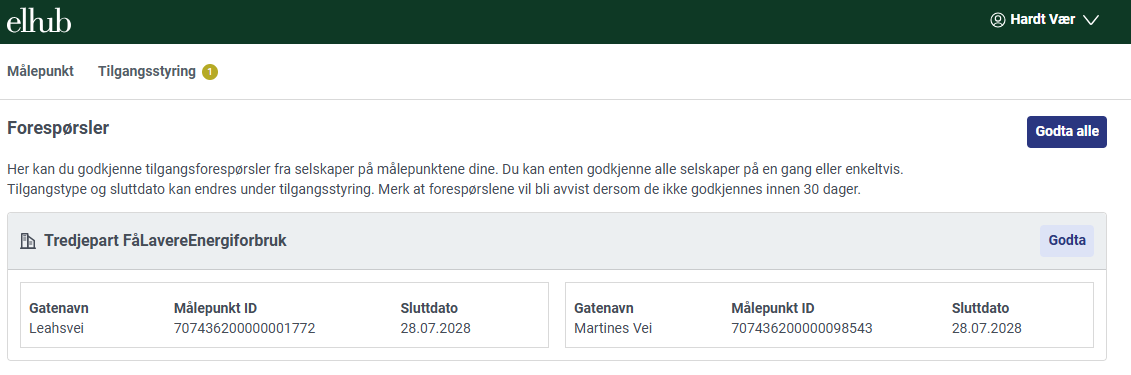
Task: Open the Hardt Vær user menu
Action: tap(1044, 20)
